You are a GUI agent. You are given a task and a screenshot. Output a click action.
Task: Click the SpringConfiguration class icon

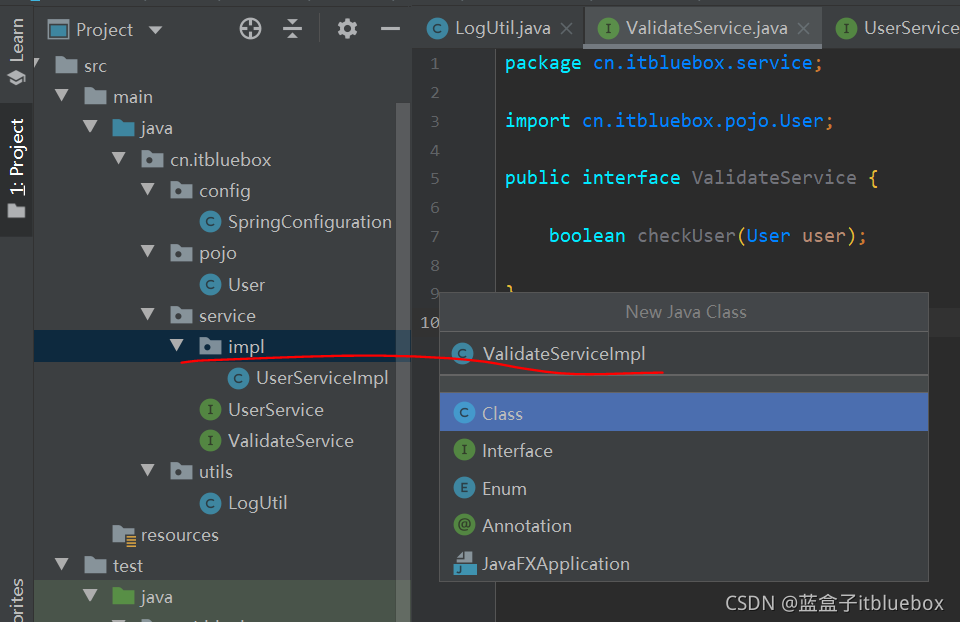pyautogui.click(x=211, y=222)
